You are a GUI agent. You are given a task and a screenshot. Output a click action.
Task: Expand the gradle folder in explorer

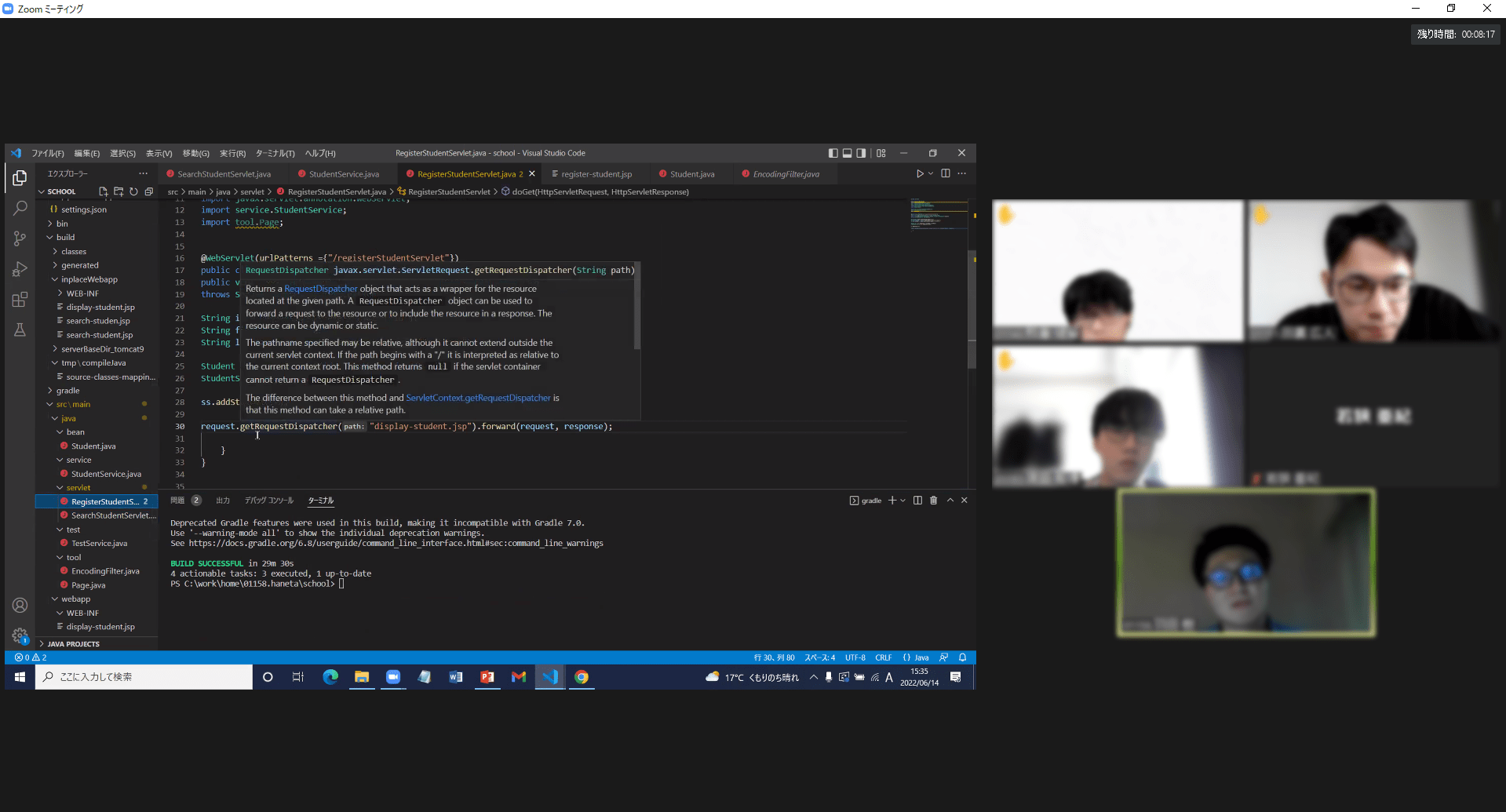(67, 391)
